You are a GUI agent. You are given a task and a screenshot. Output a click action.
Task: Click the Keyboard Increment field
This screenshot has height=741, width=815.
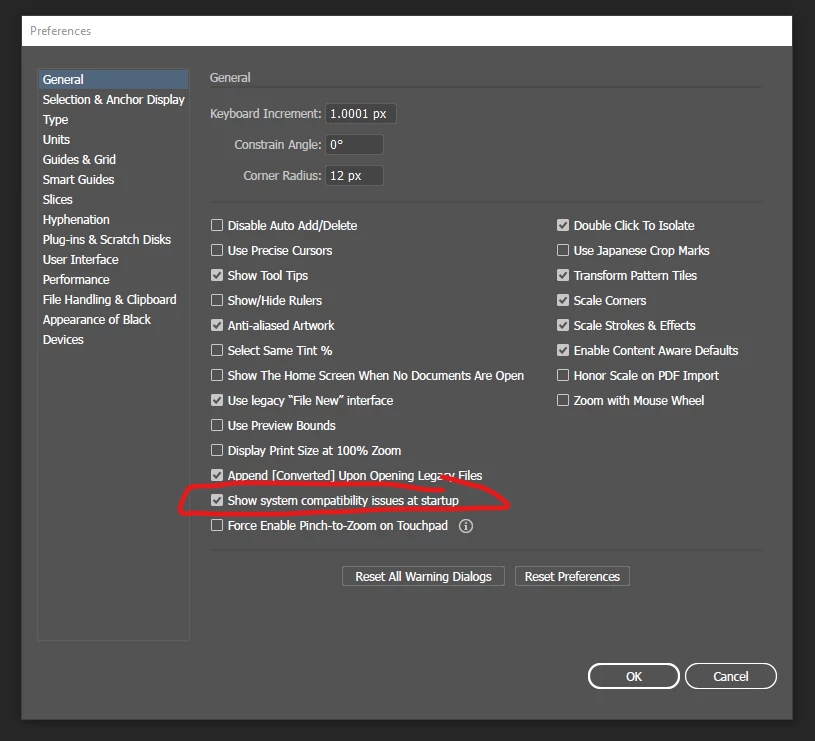click(361, 114)
